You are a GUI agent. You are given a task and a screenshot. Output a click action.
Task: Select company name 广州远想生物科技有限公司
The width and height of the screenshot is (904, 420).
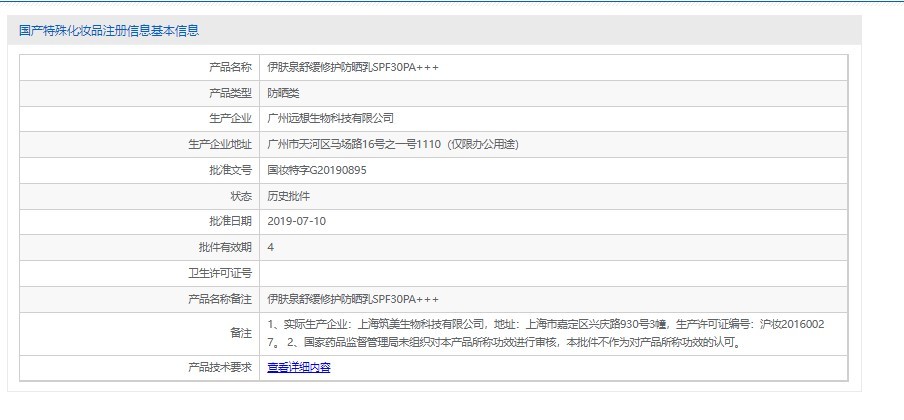coord(330,119)
